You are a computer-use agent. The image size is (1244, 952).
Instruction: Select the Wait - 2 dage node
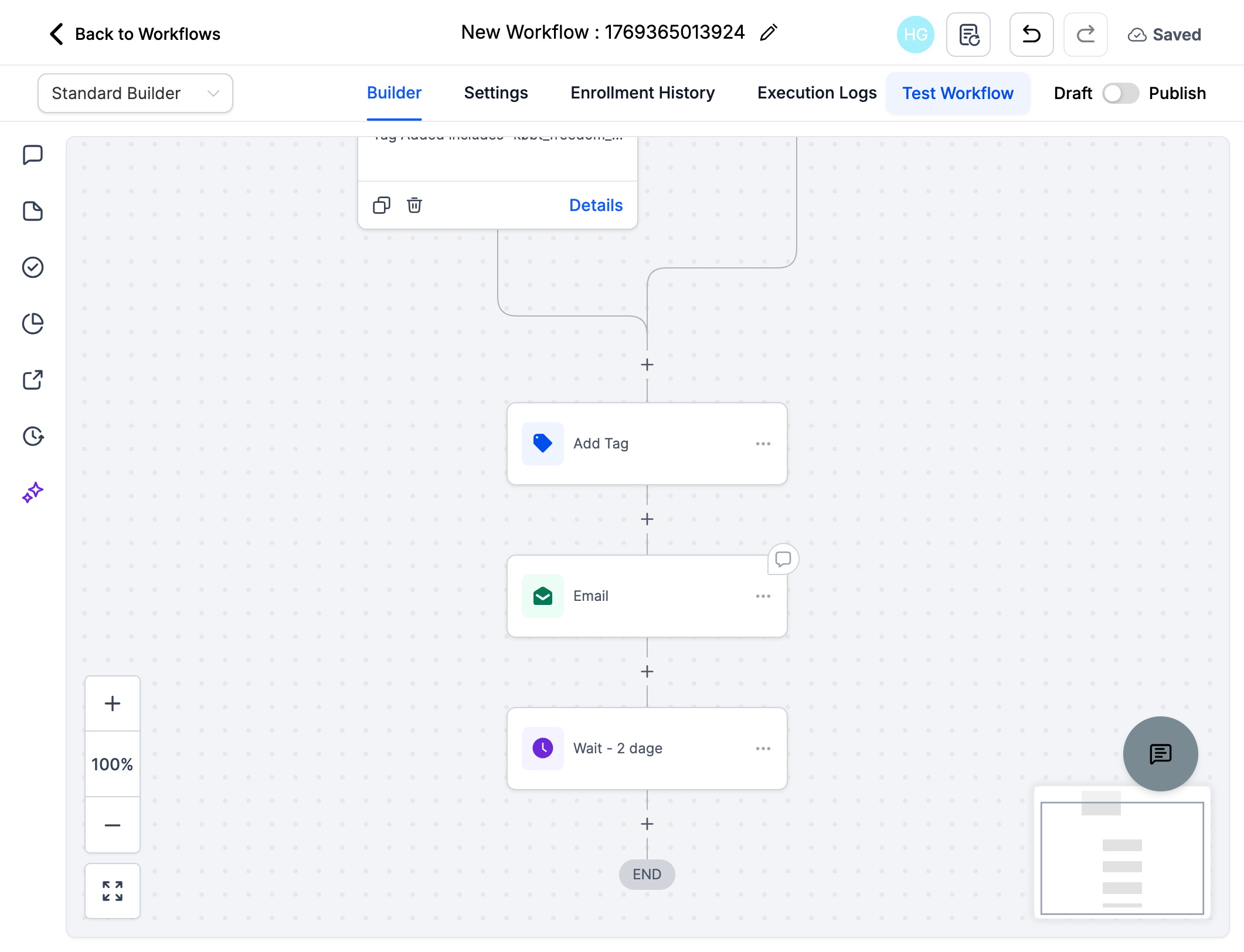click(x=647, y=749)
